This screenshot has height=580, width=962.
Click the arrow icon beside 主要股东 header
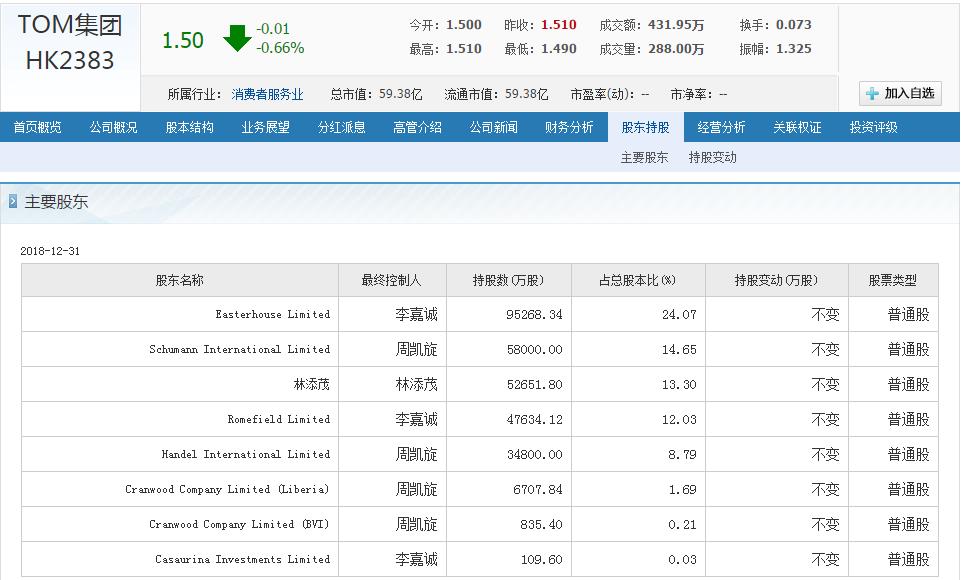(x=13, y=201)
